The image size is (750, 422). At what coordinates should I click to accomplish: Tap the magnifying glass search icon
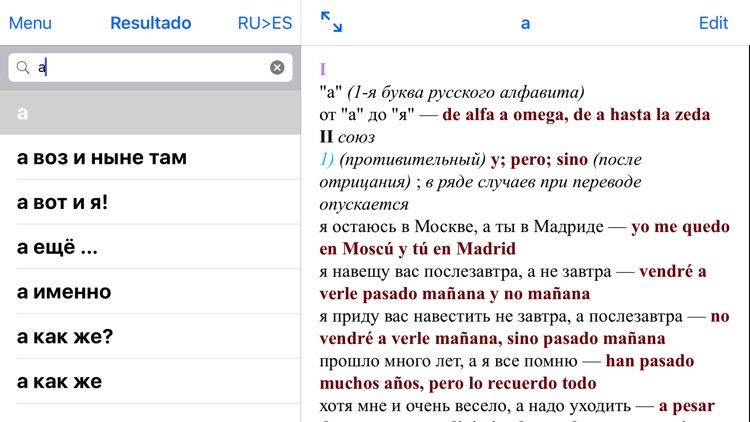coord(23,68)
